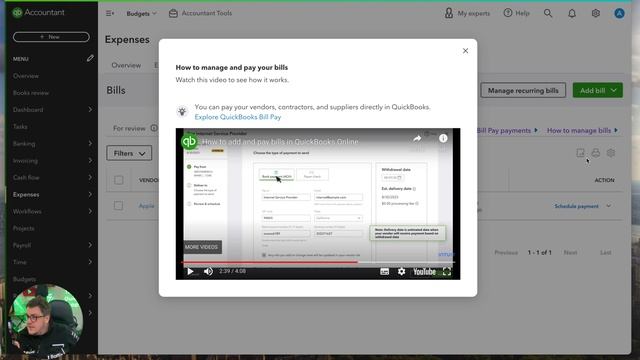Click the Next pagination link
The image size is (640, 360).
click(x=570, y=253)
